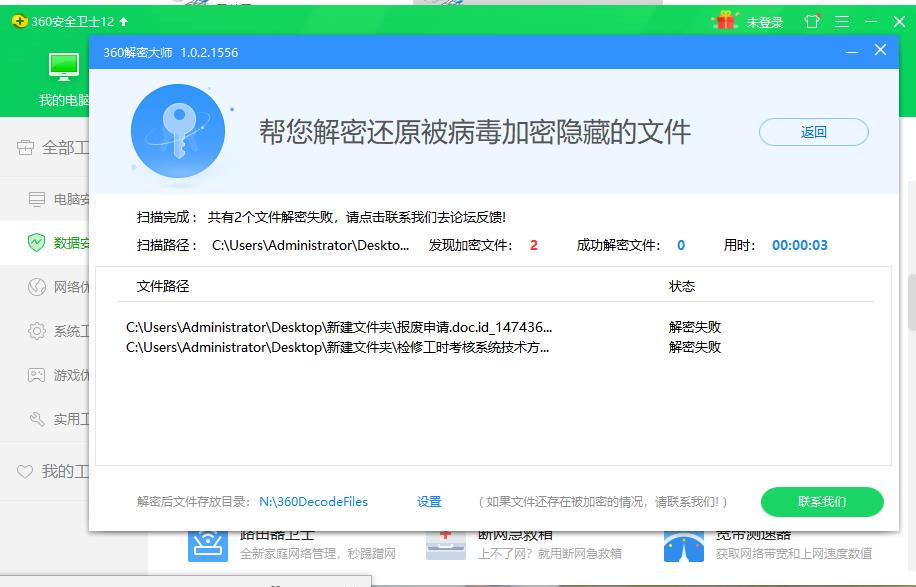
Task: Select the 报废申请.doc file row
Action: click(494, 327)
